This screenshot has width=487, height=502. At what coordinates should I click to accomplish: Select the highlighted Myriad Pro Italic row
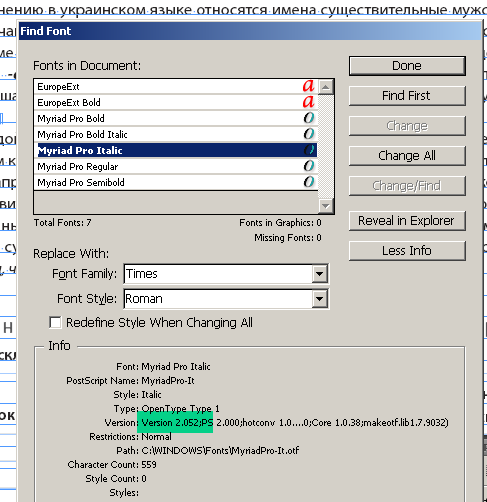click(176, 150)
